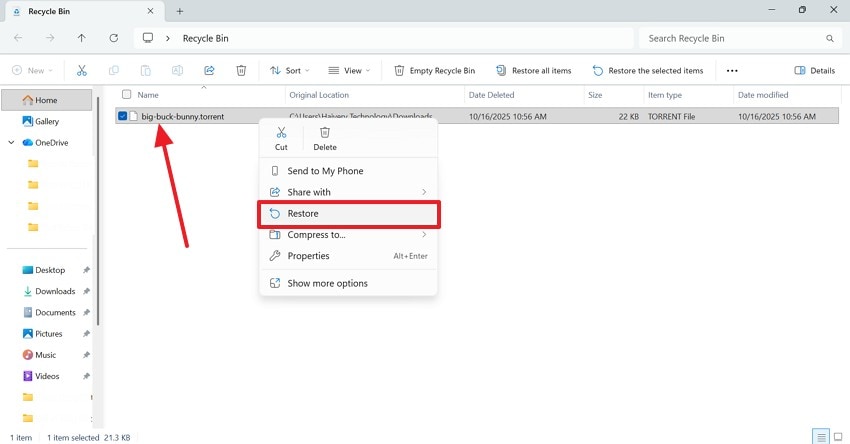Open a new tab with the plus button
The height and width of the screenshot is (444, 850).
(x=179, y=11)
